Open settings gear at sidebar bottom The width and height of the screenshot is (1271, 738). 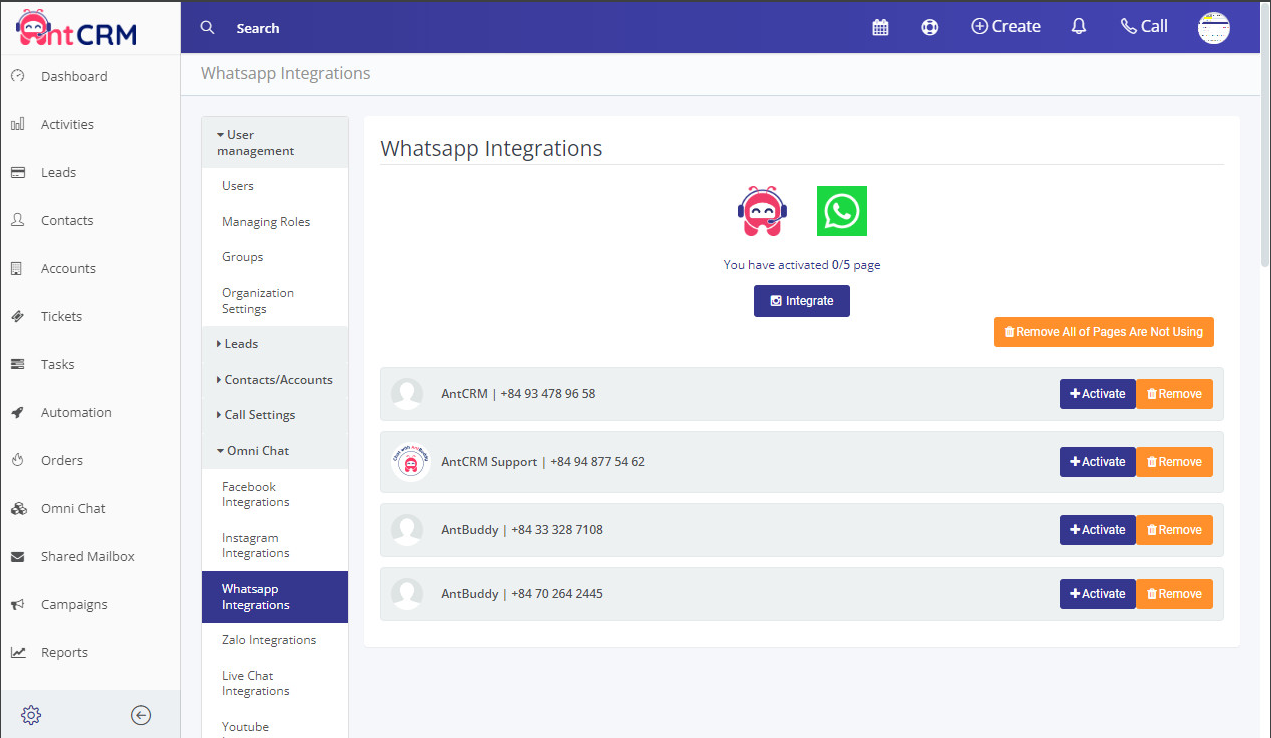point(31,715)
